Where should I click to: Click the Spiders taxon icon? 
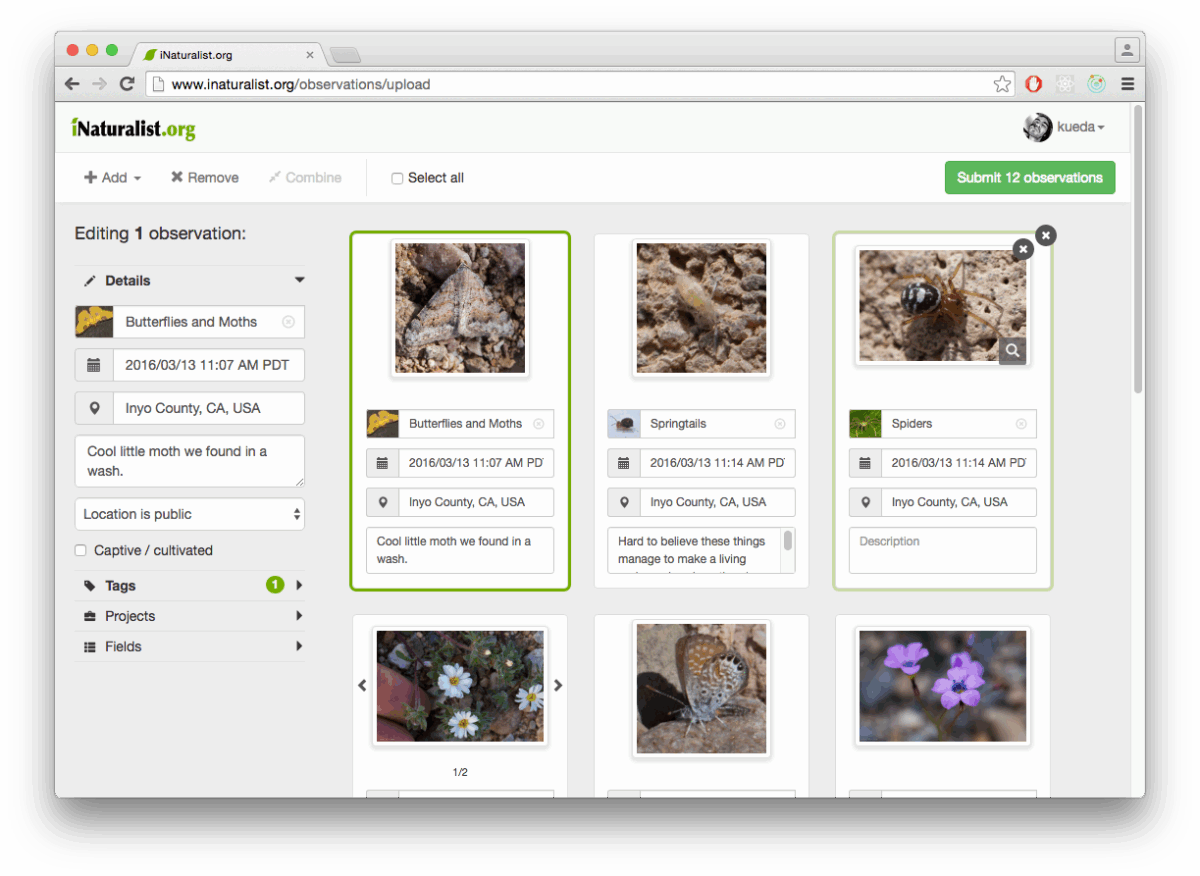tap(865, 423)
